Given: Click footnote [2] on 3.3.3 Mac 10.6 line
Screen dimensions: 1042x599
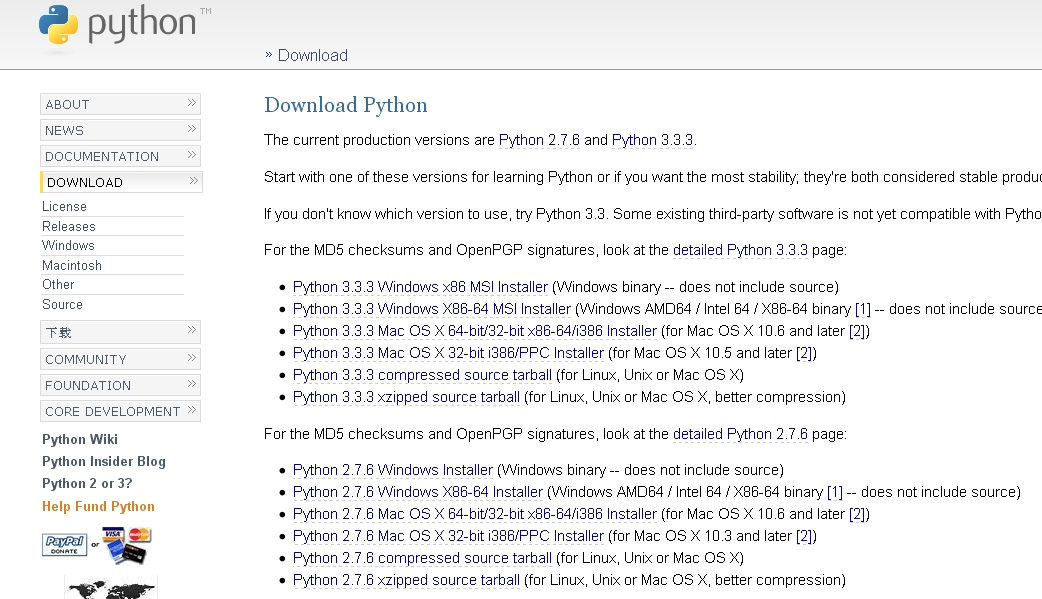Looking at the screenshot, I should point(857,331).
